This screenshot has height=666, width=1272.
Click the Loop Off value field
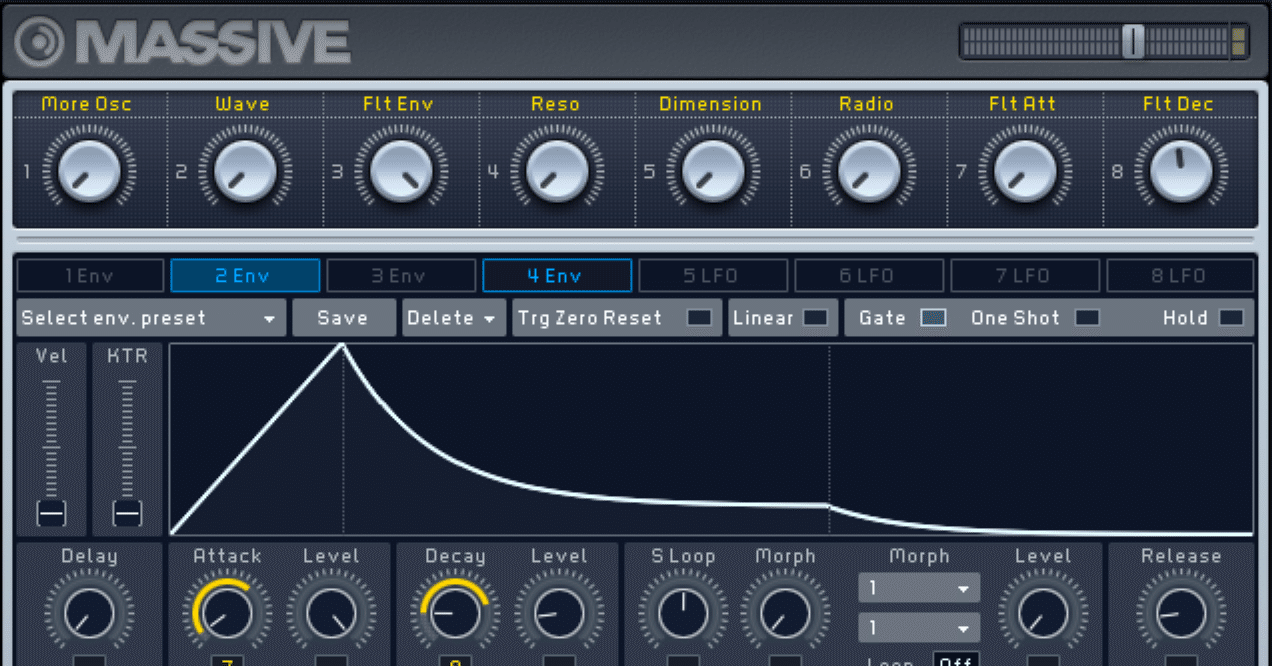[x=956, y=660]
